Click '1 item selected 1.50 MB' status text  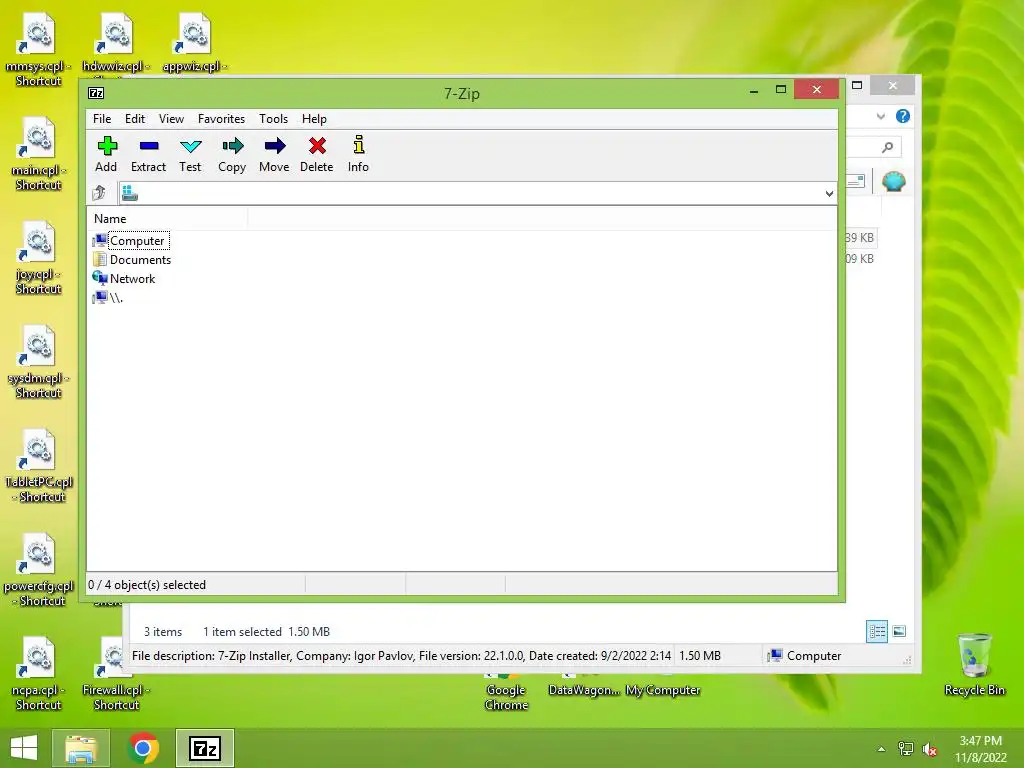[x=266, y=632]
